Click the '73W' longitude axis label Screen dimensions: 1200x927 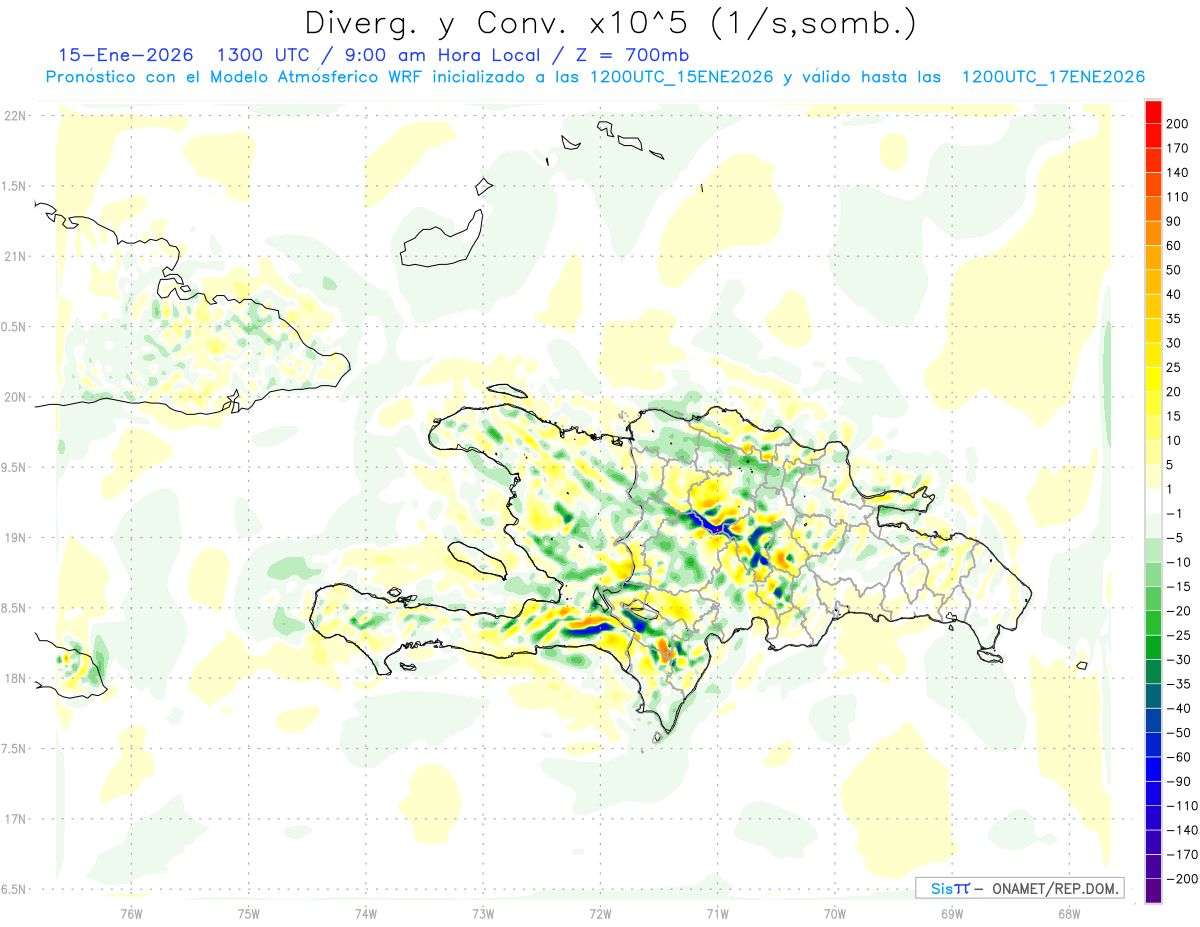click(x=483, y=913)
